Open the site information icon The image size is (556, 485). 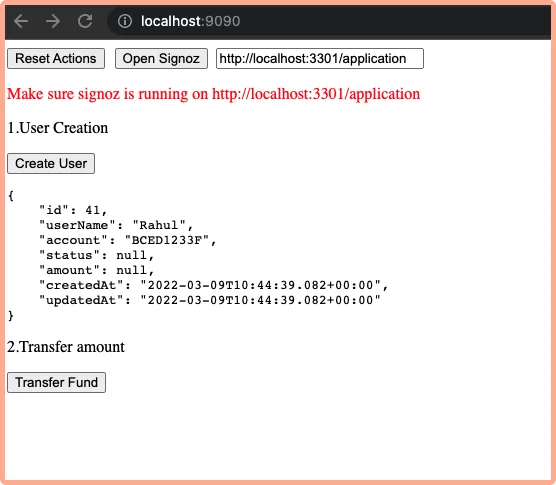coord(125,21)
